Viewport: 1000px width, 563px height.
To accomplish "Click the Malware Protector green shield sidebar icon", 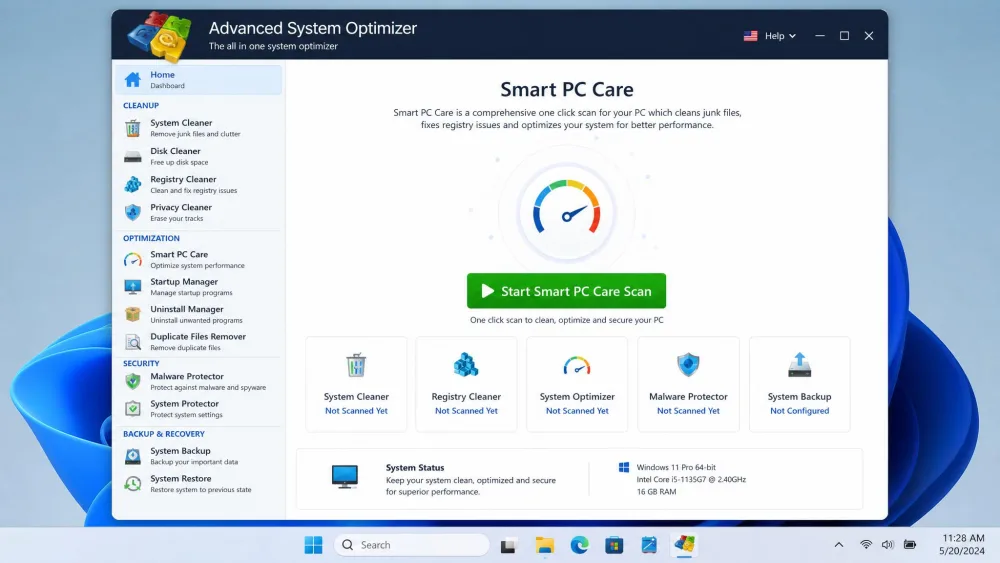I will click(x=133, y=381).
